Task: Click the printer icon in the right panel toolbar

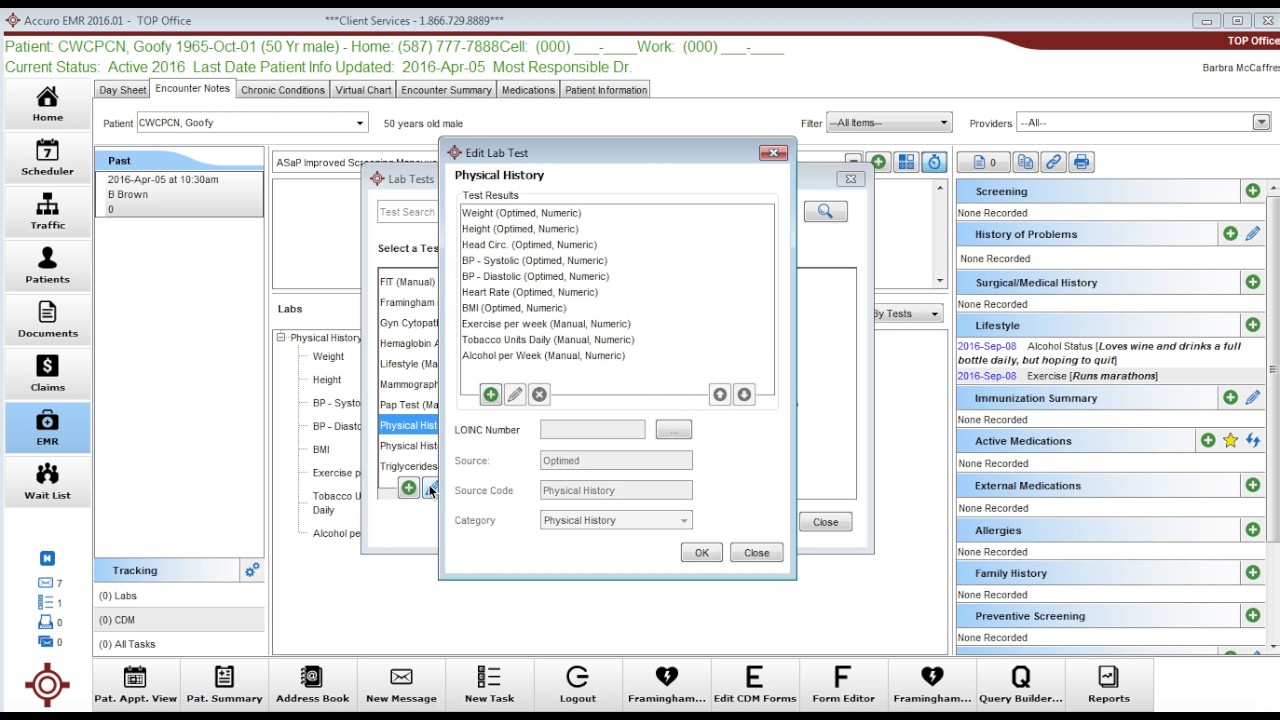Action: click(1081, 162)
